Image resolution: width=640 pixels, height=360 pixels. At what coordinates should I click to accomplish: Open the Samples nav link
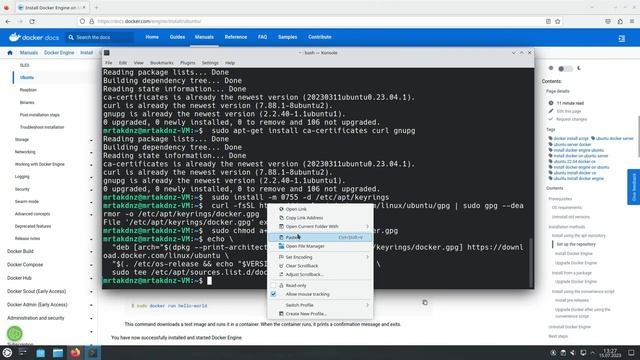[x=287, y=37]
